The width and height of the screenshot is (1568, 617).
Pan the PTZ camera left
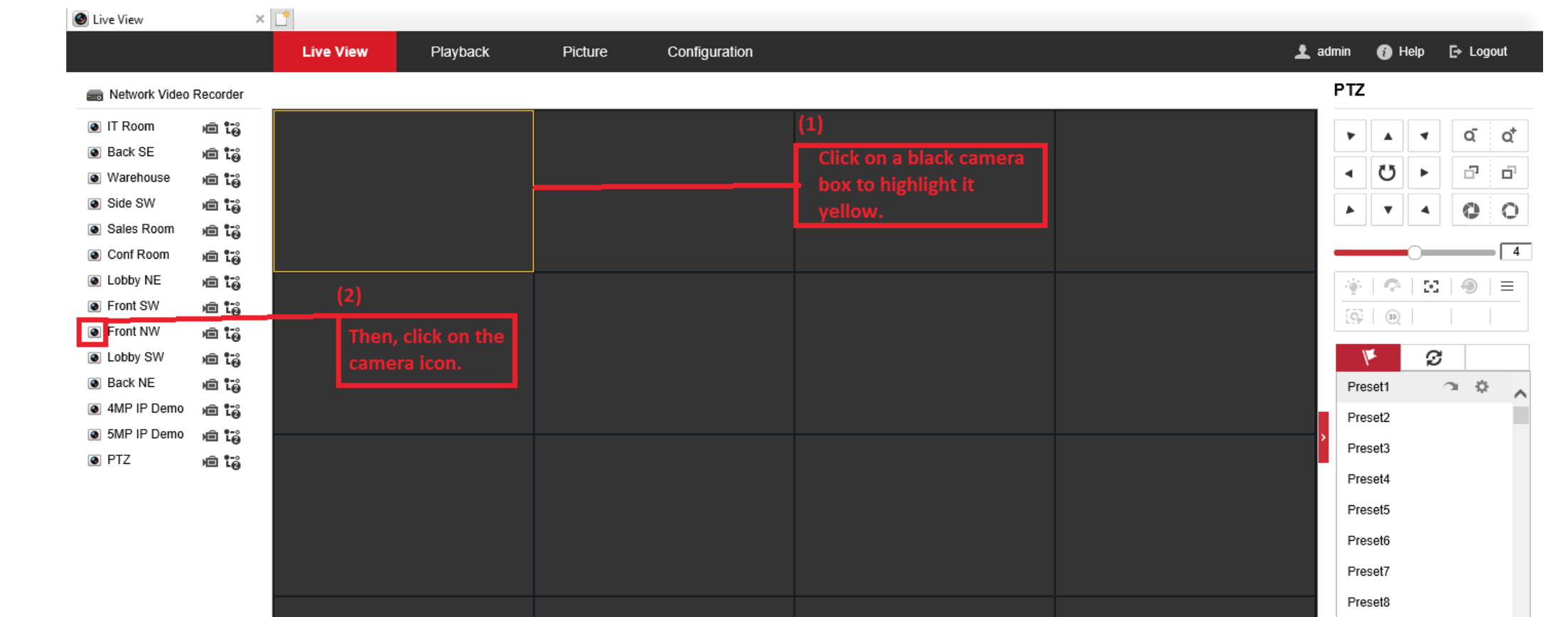pos(1349,172)
